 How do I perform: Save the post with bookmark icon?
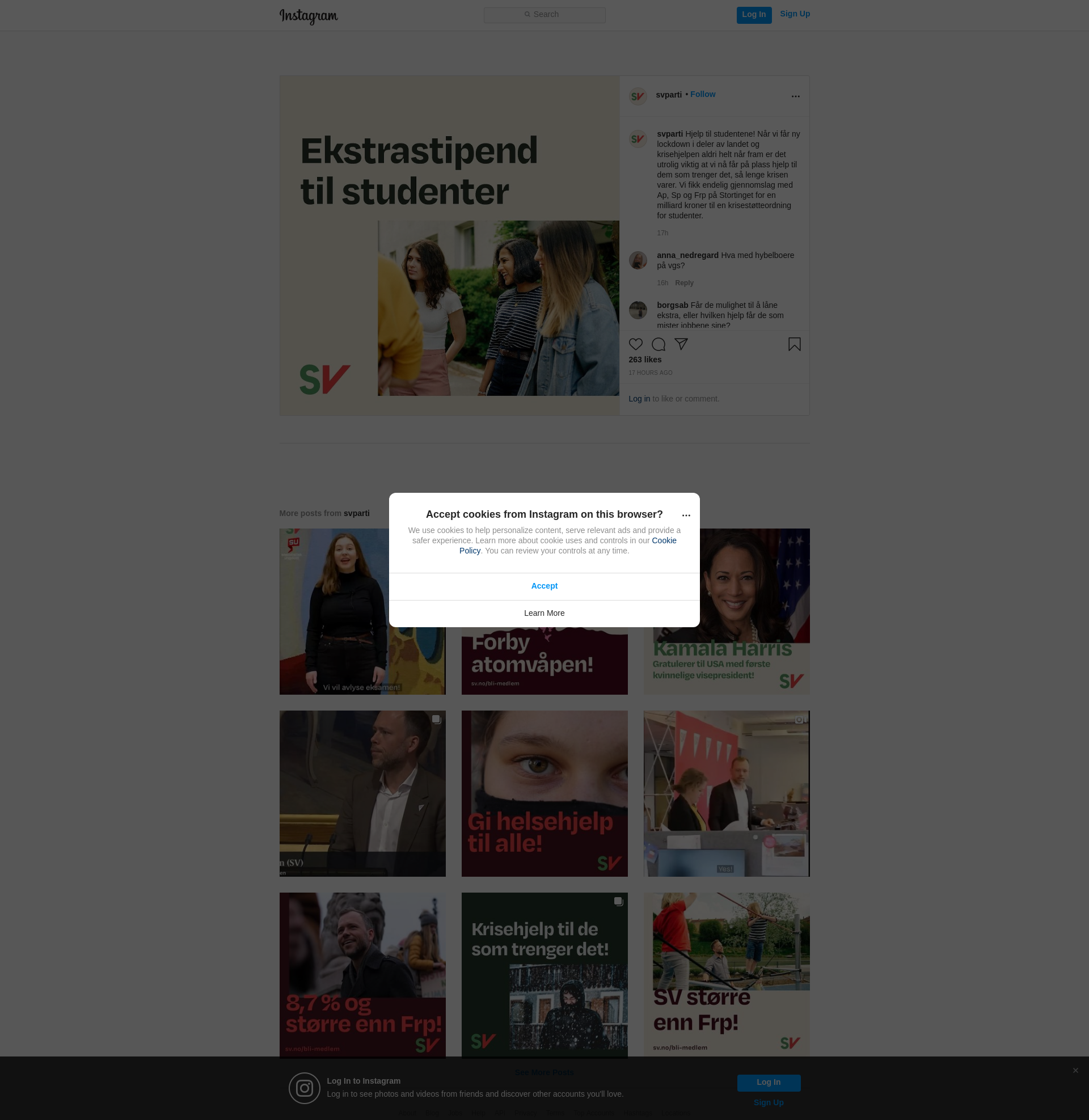pyautogui.click(x=794, y=344)
